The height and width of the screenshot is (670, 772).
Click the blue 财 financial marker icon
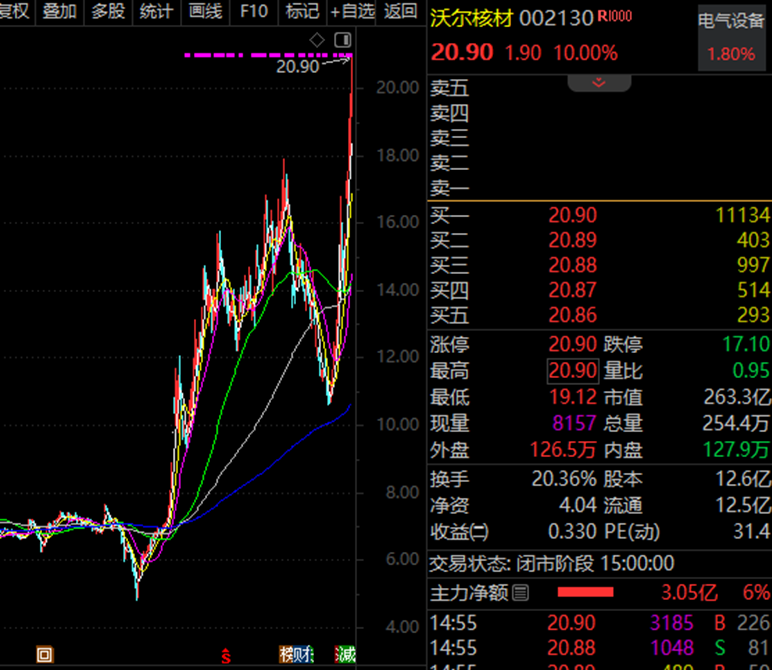point(303,655)
